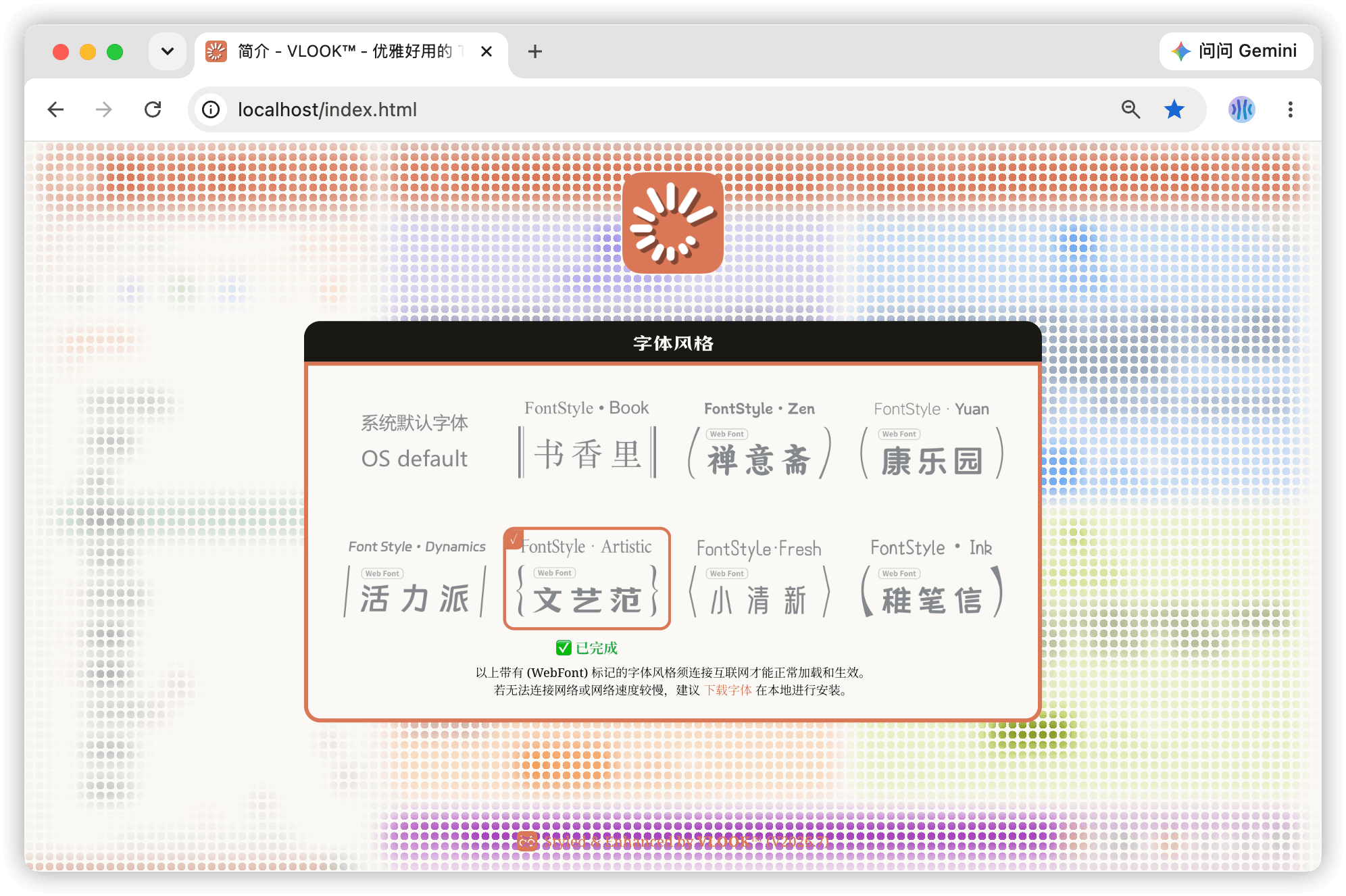
Task: Close the VLOOK tab
Action: 487,51
